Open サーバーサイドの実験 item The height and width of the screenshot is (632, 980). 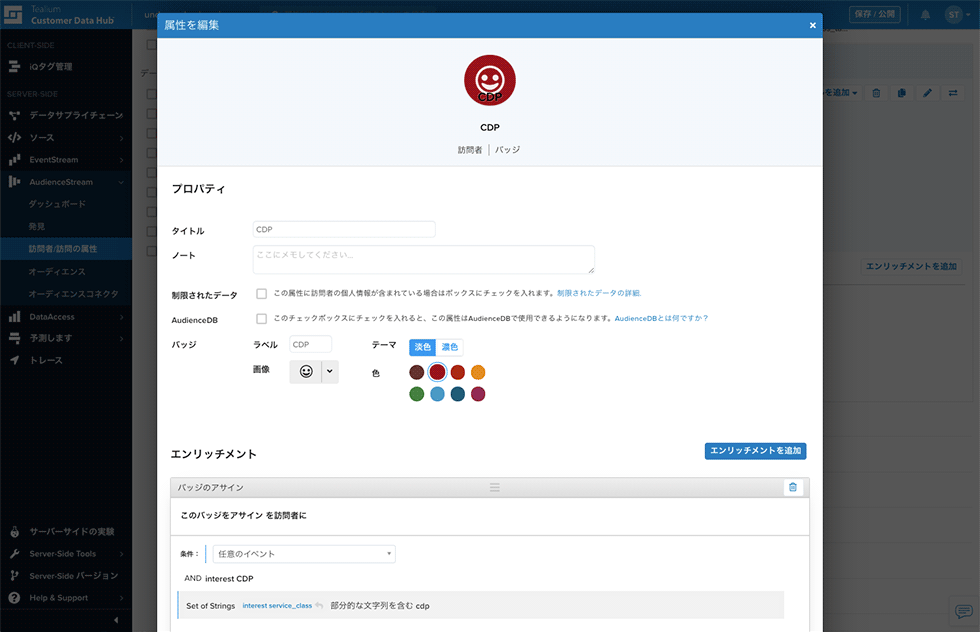pos(71,531)
